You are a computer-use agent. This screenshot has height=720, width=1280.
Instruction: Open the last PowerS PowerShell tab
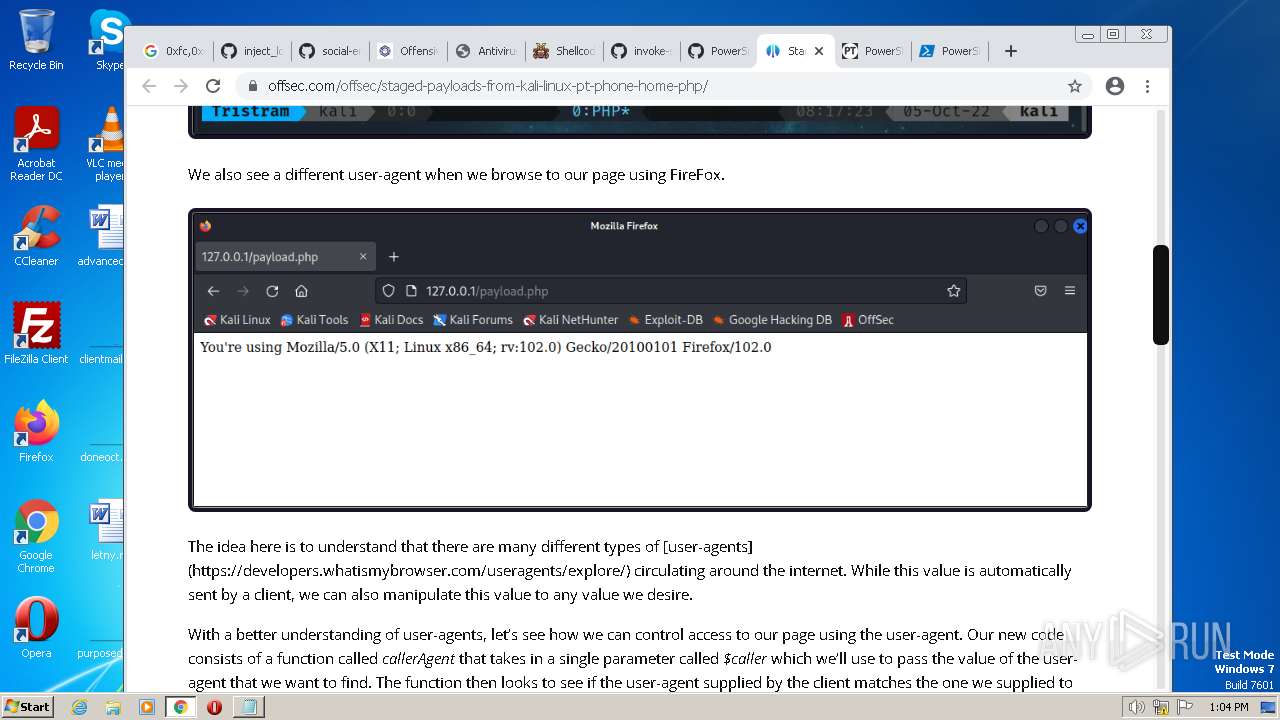[949, 51]
